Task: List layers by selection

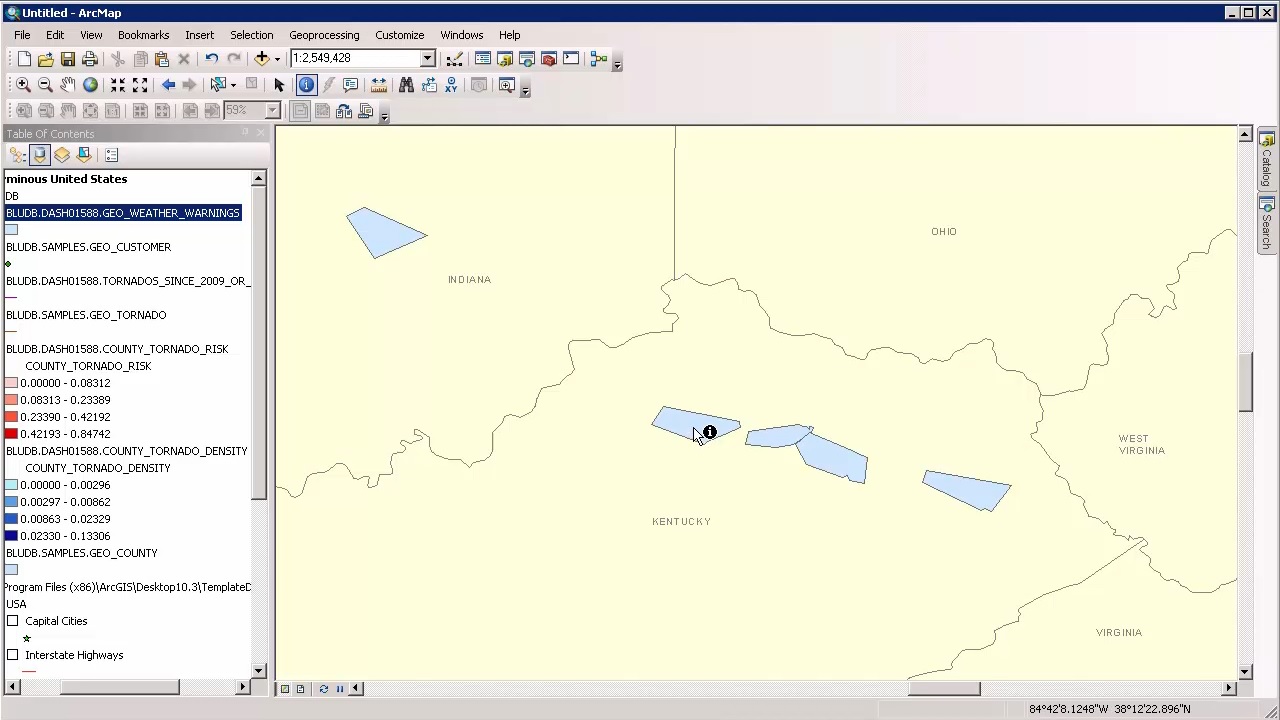Action: (84, 155)
